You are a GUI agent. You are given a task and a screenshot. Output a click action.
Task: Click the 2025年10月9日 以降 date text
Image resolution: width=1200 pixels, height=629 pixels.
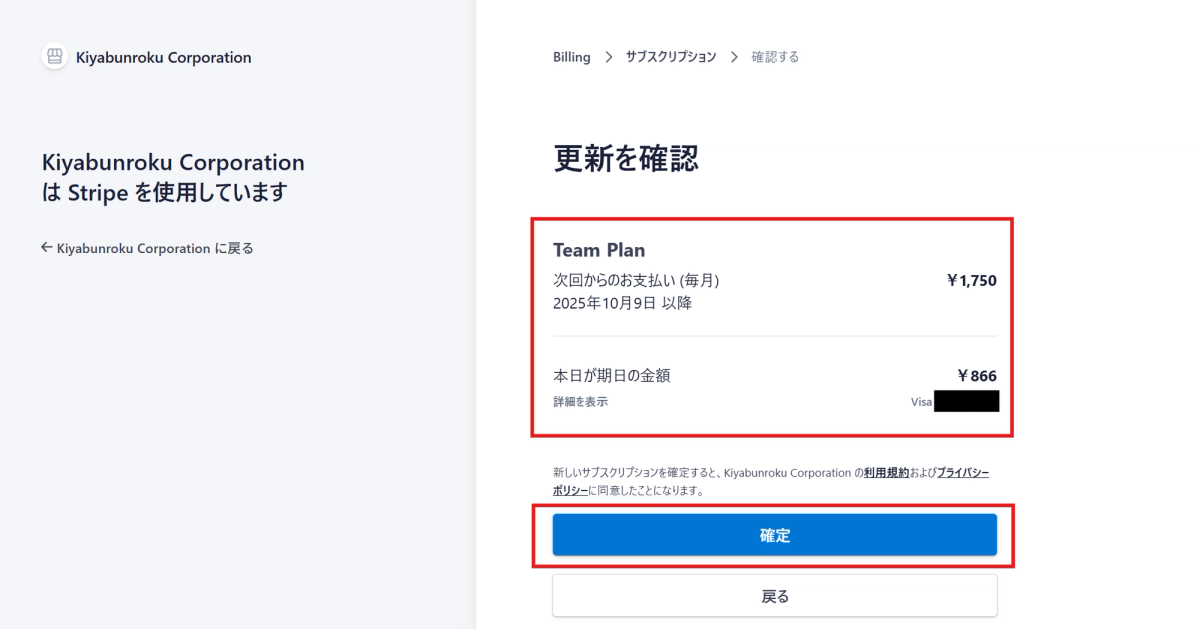pos(622,303)
